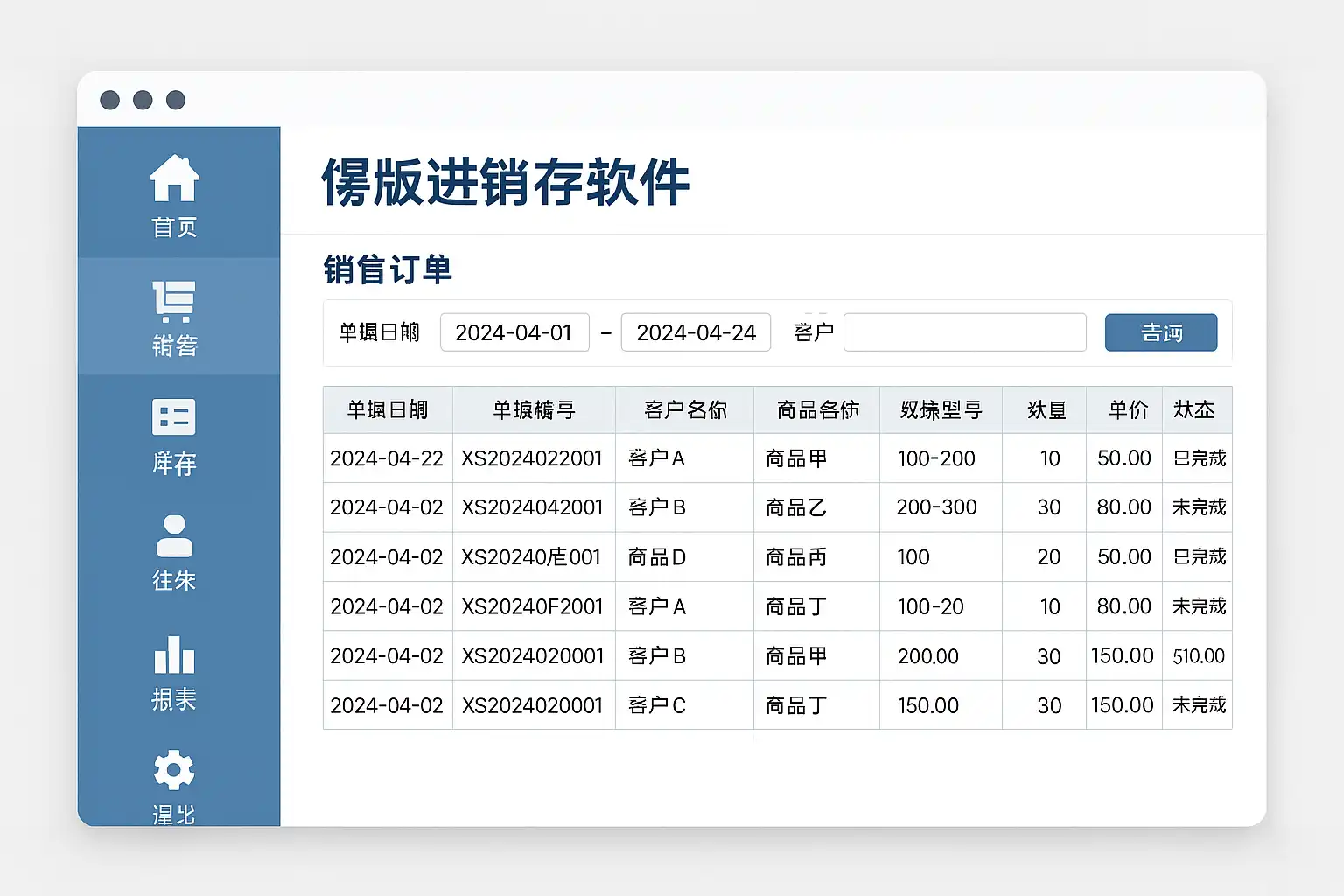This screenshot has width=1344, height=896.
Task: Click the start date field 2024-04-01
Action: [514, 332]
